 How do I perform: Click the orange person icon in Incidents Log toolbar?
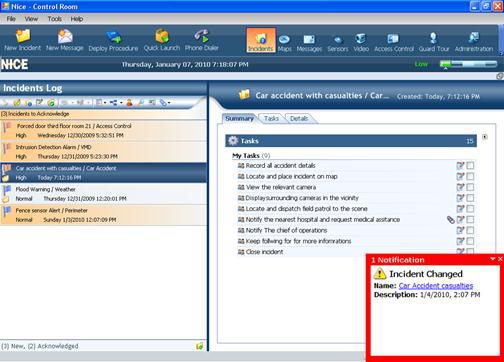[129, 103]
